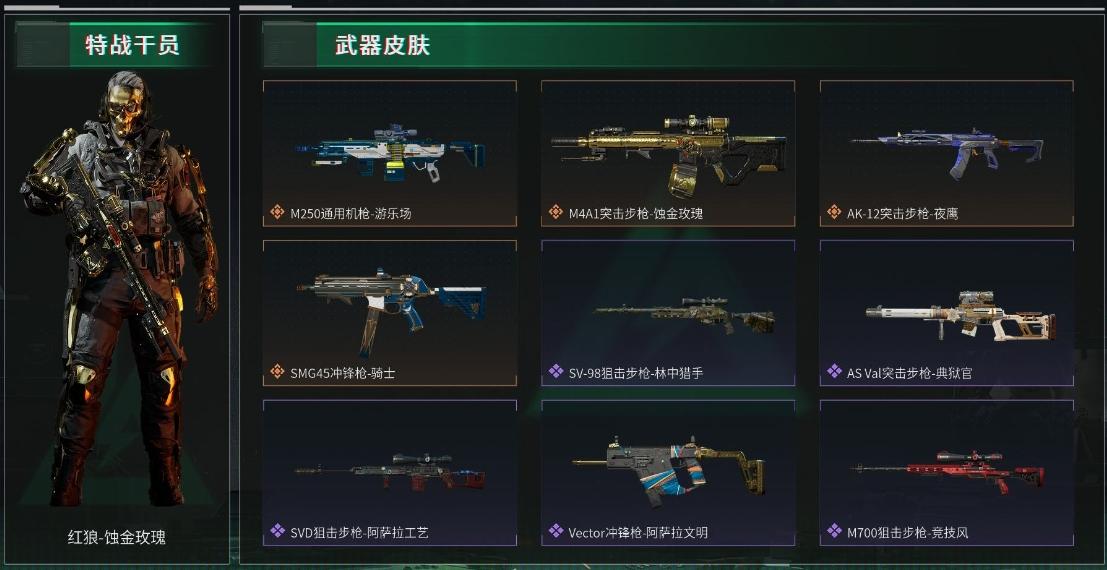
Task: Click the orange rarity icon beside SMG45冲锋枪-骑士
Action: click(x=277, y=371)
